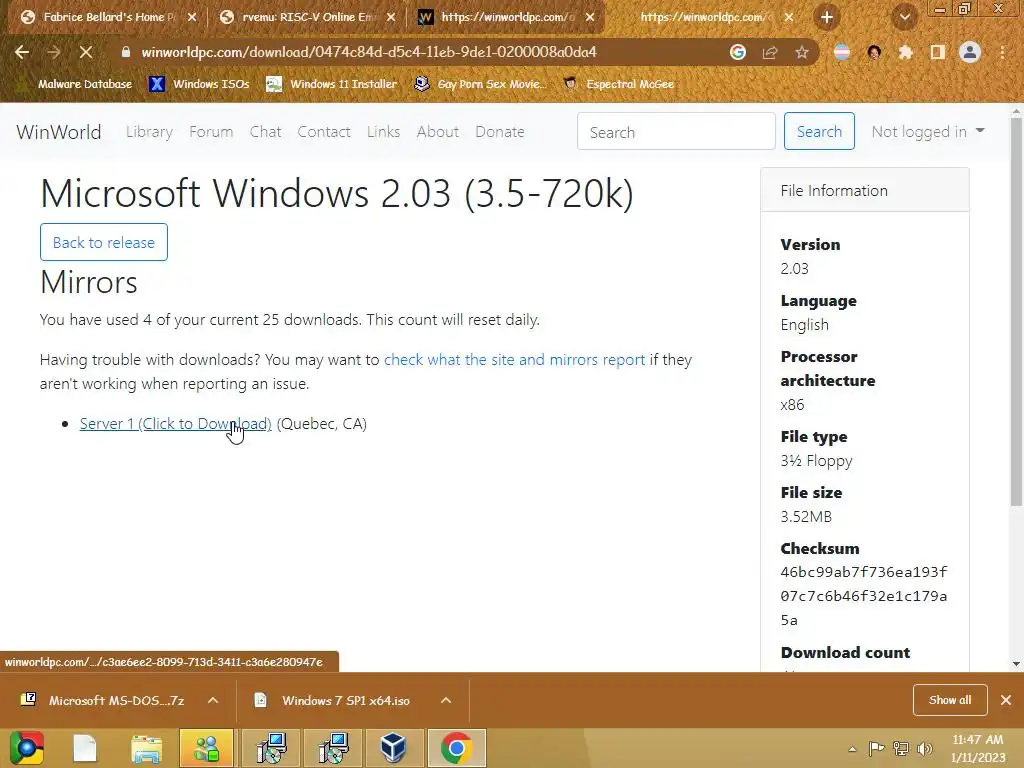
Task: Open the Donate nav item
Action: click(500, 132)
